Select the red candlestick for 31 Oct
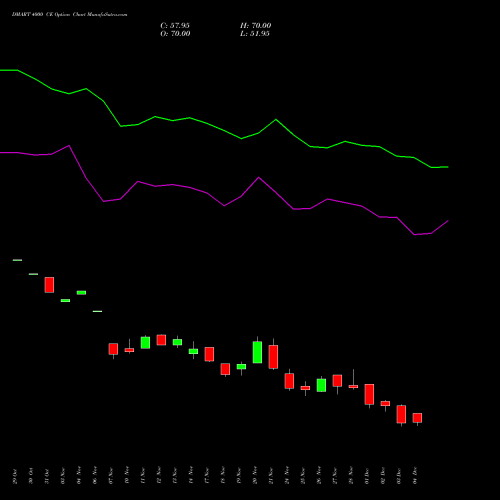 49,285
